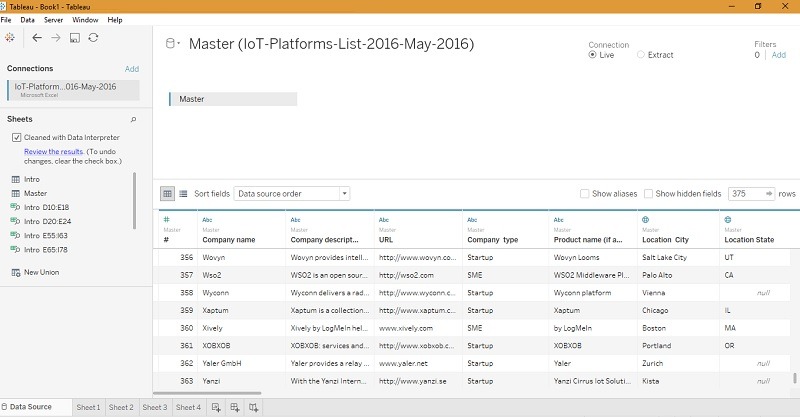Click the Intro sheet table icon
This screenshot has width=800, height=417.
tap(16, 180)
